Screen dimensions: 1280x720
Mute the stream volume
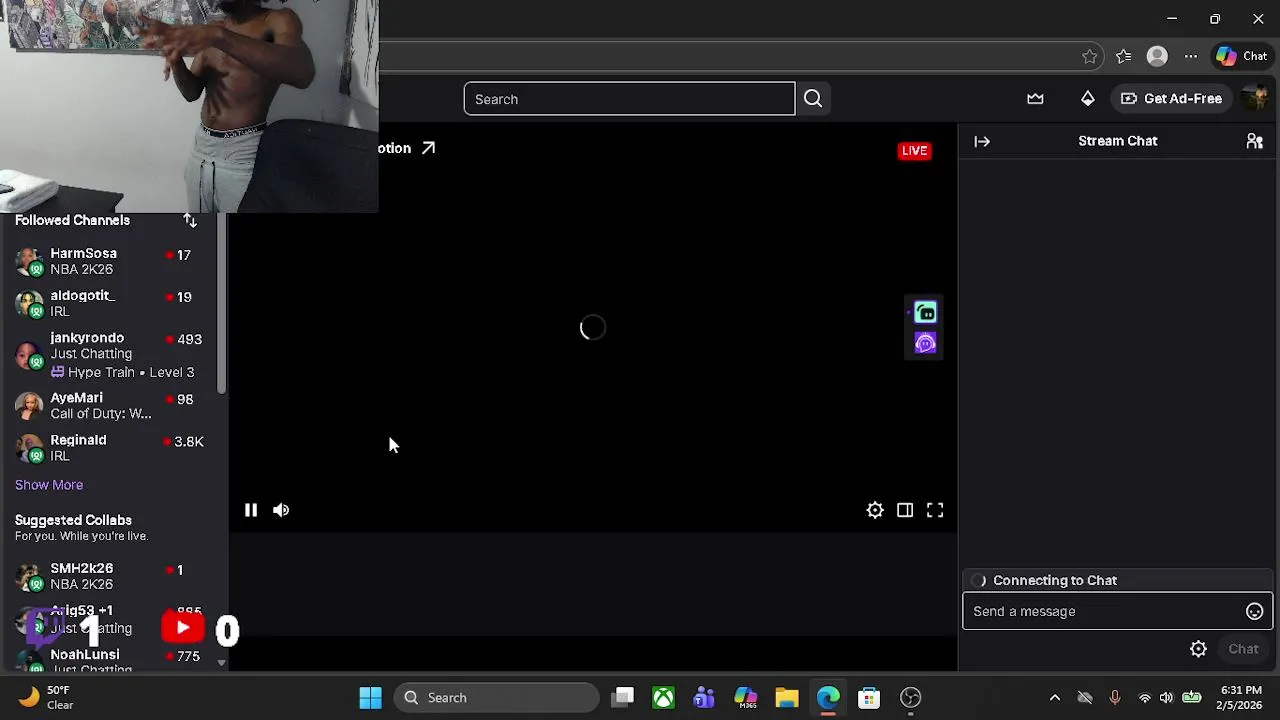[281, 510]
